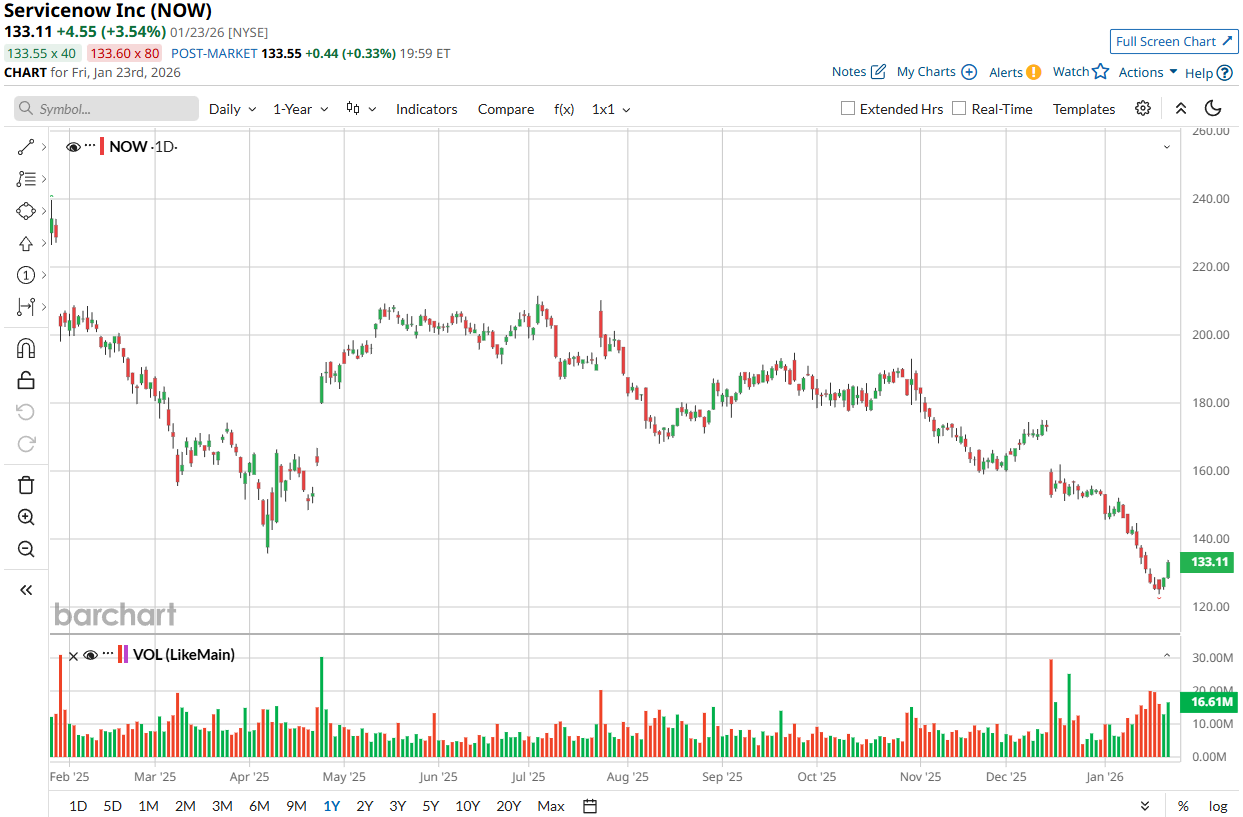Screen dimensions: 1243x817
Task: Click inside the Symbol search field
Action: (106, 109)
